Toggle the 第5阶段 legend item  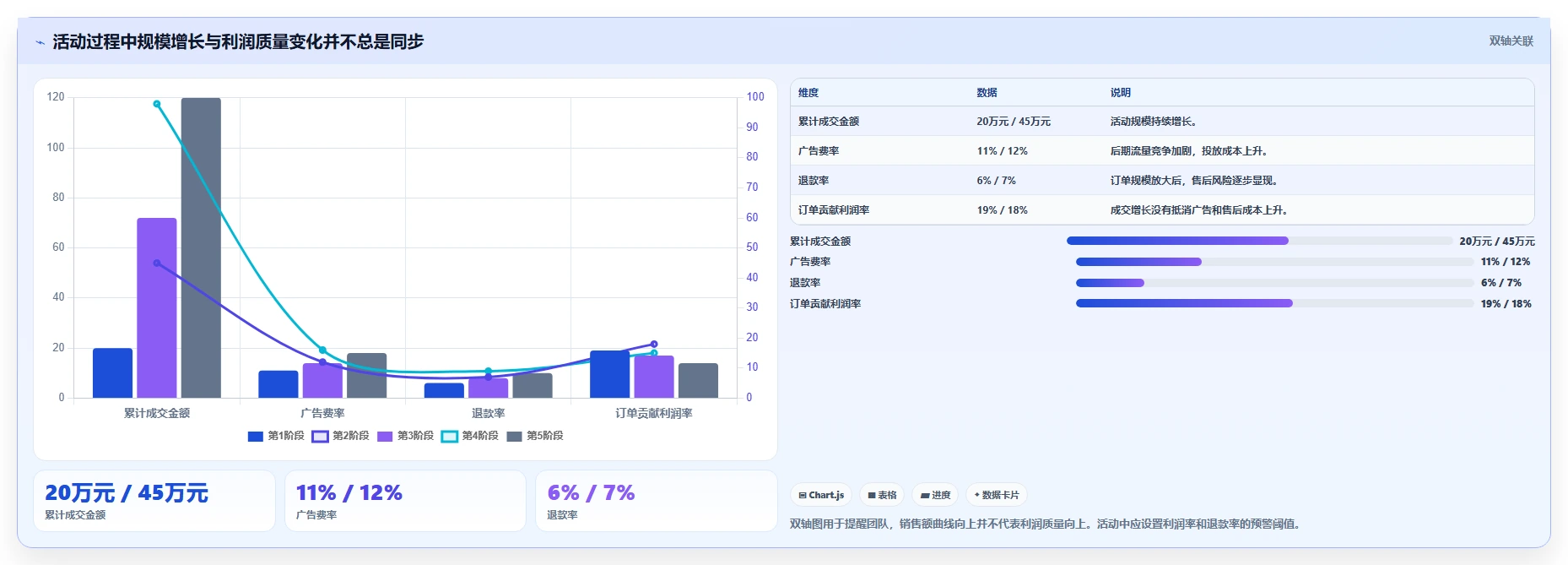pos(535,436)
